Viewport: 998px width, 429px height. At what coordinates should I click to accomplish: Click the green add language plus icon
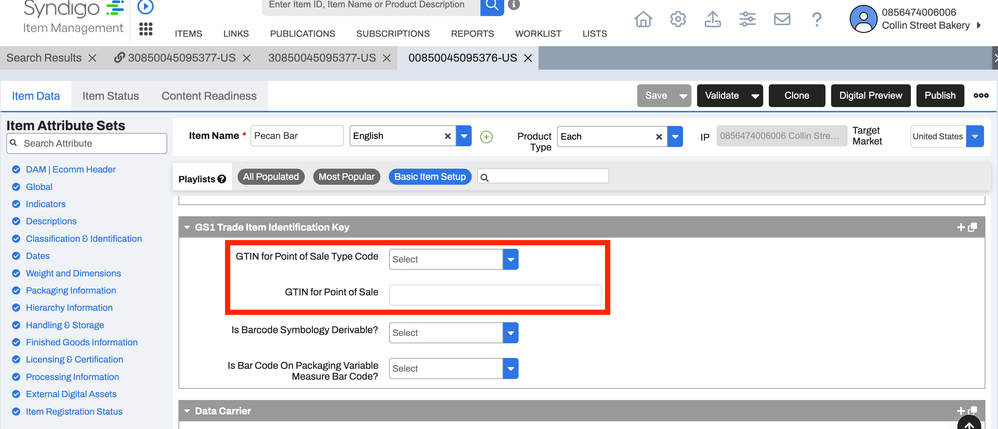(486, 137)
